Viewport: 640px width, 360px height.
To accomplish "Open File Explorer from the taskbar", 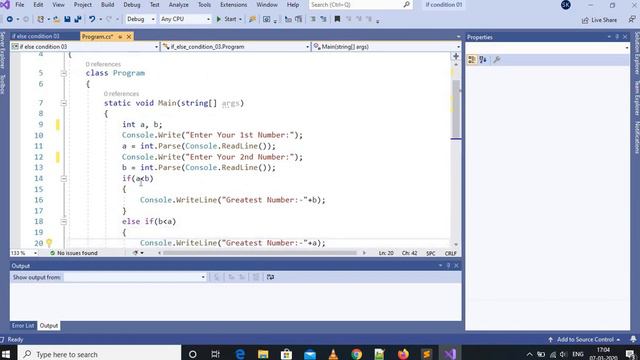I will pos(263,354).
